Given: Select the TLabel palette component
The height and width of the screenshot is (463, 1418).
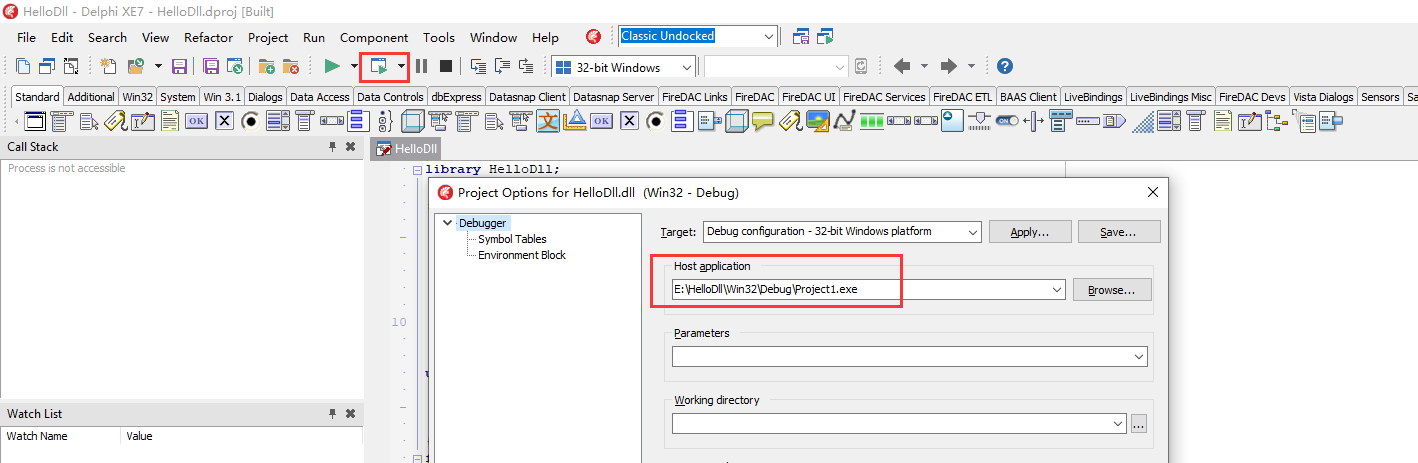Looking at the screenshot, I should (114, 121).
